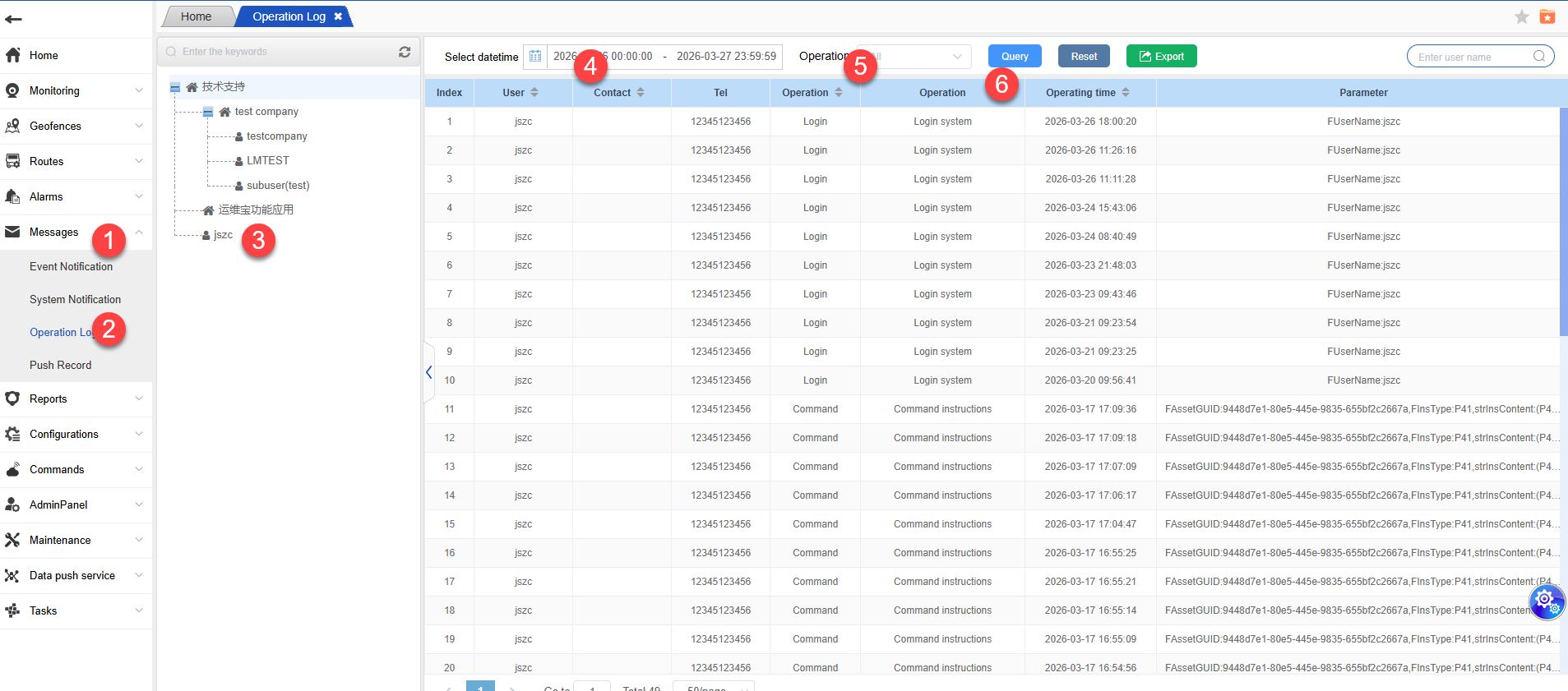Viewport: 1568px width, 691px height.
Task: Collapse the tree panel with left chevron
Action: (x=429, y=373)
